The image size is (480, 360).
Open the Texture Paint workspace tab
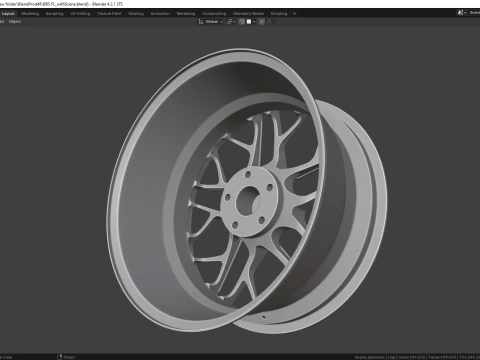pyautogui.click(x=109, y=14)
